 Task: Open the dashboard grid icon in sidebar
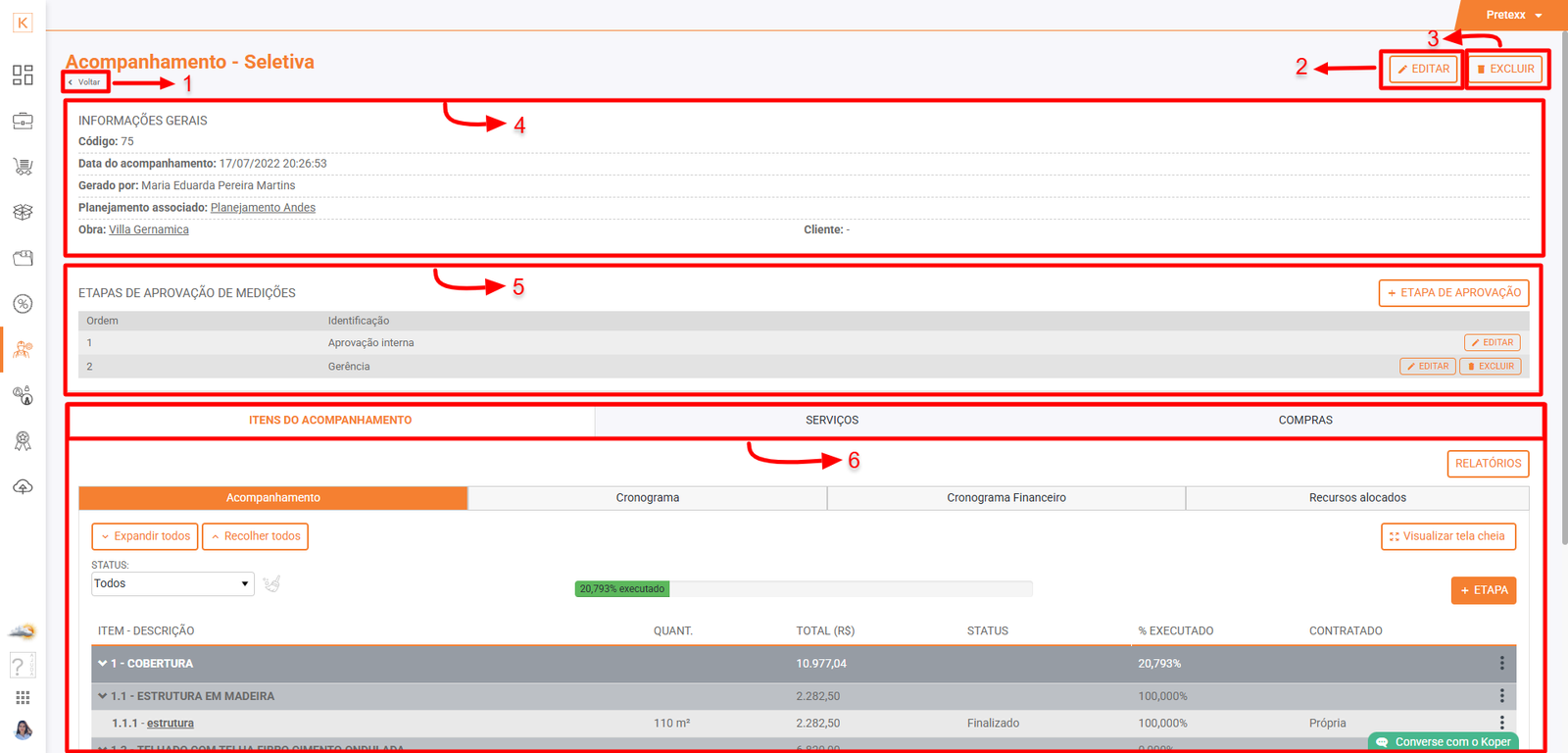click(x=23, y=75)
